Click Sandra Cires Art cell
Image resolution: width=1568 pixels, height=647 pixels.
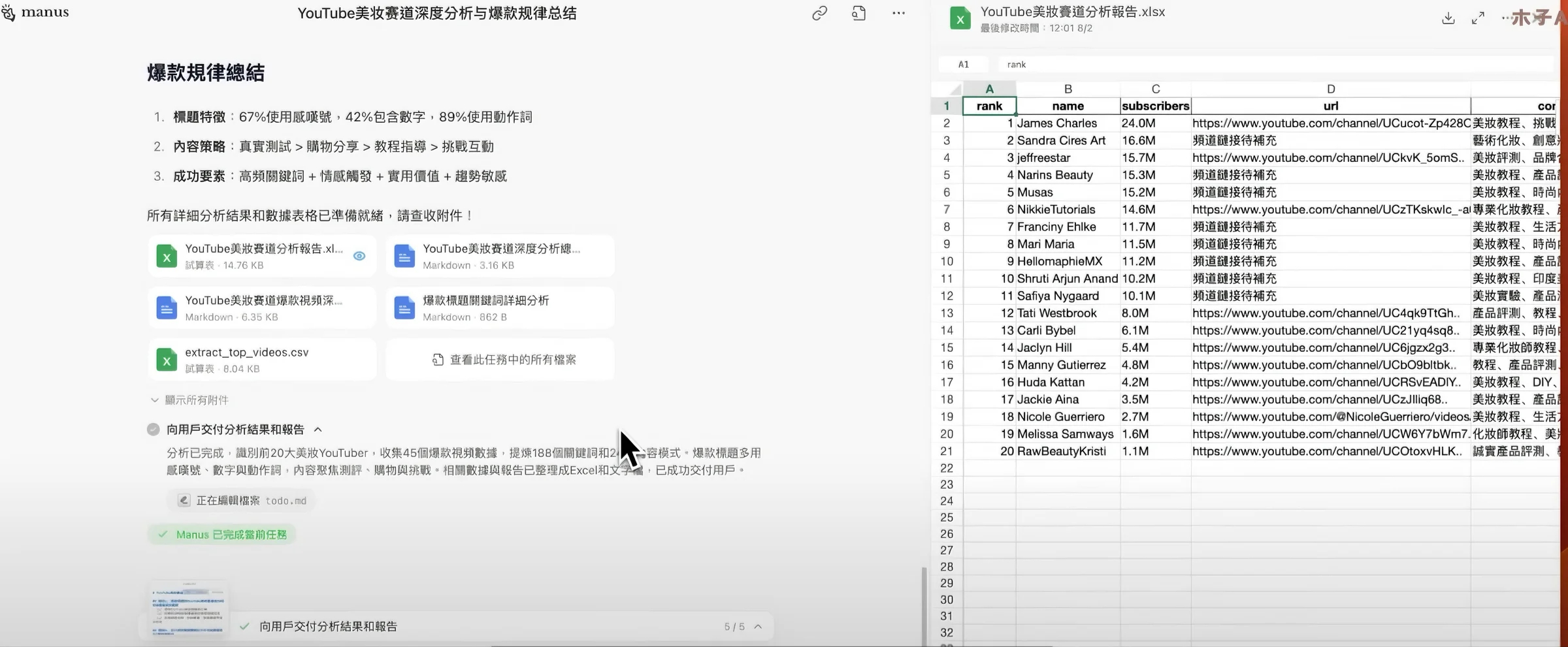1068,140
